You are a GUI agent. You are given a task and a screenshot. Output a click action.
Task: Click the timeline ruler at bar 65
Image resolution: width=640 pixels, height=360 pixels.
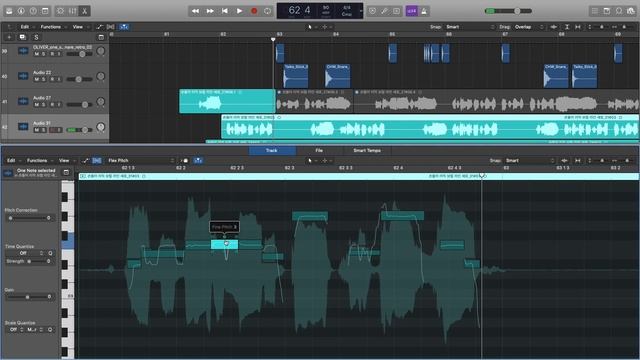pyautogui.click(x=392, y=34)
